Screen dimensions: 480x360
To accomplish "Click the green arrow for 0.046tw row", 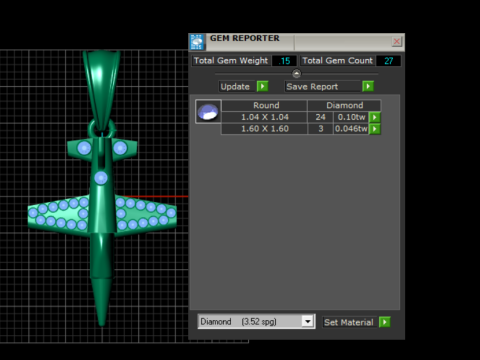I will coord(375,129).
